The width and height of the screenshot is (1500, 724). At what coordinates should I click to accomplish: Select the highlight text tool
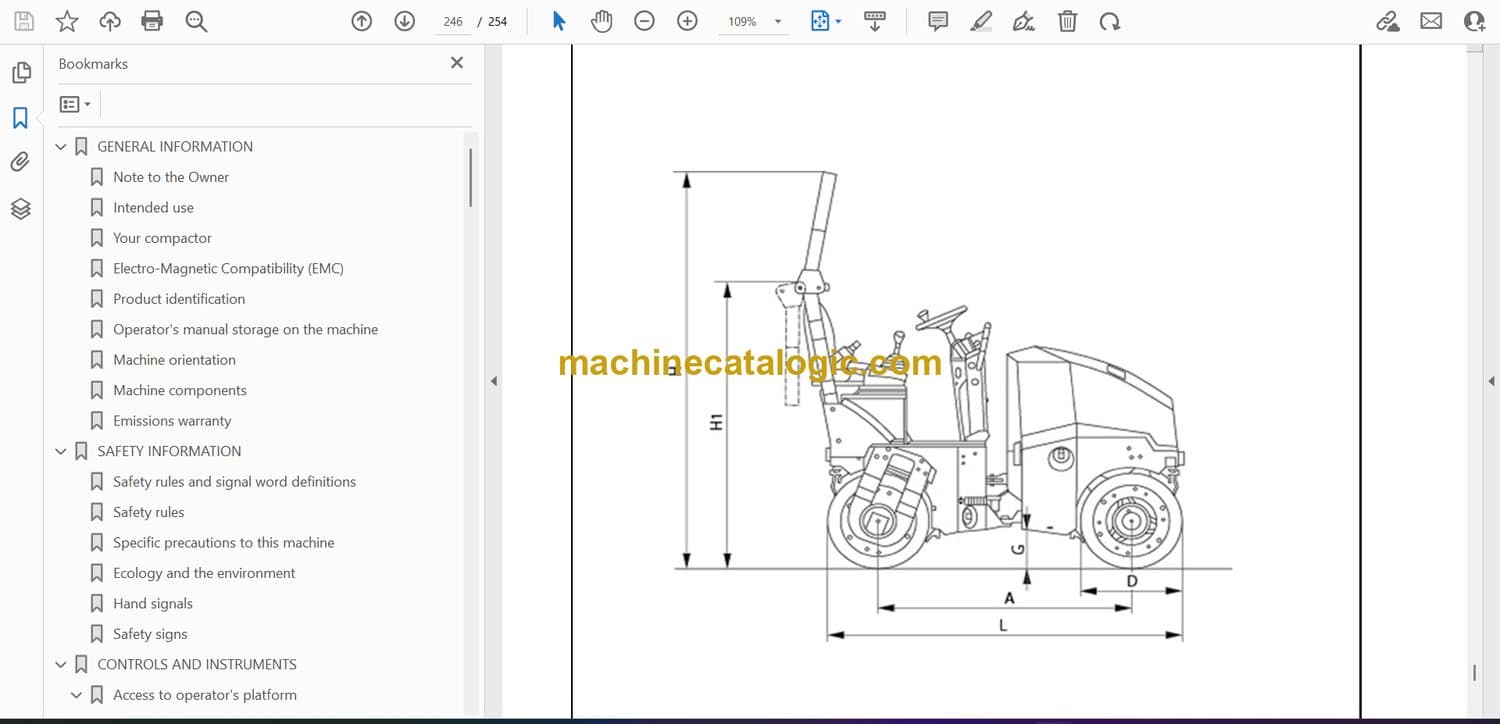click(981, 21)
